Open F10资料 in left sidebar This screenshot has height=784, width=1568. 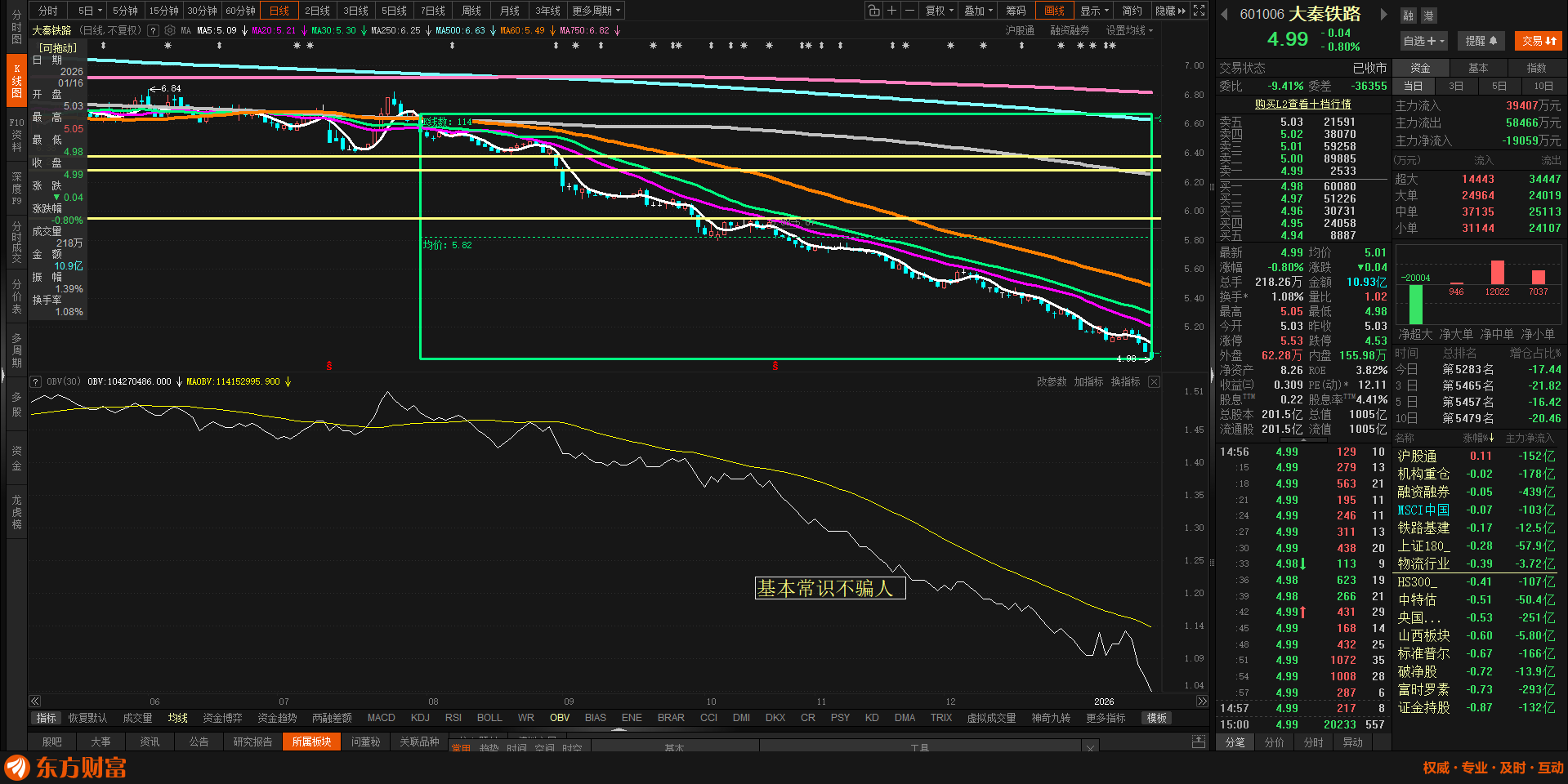tap(16, 135)
